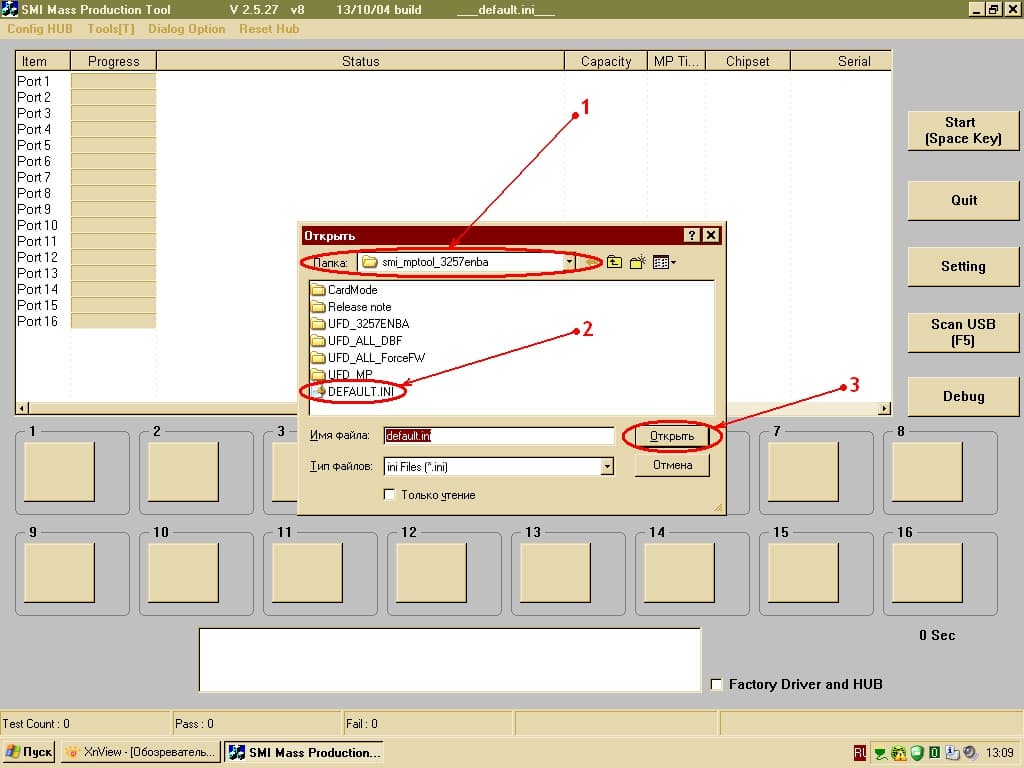This screenshot has width=1024, height=768.
Task: Open the Reset Hub menu
Action: point(269,29)
